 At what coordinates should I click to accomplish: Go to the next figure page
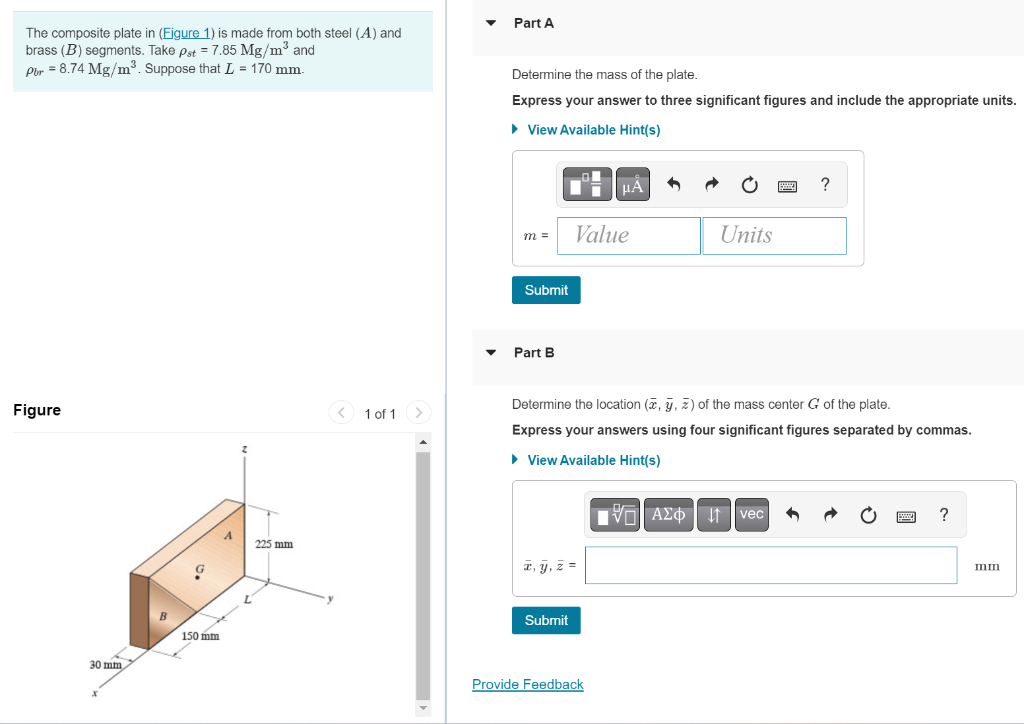418,412
